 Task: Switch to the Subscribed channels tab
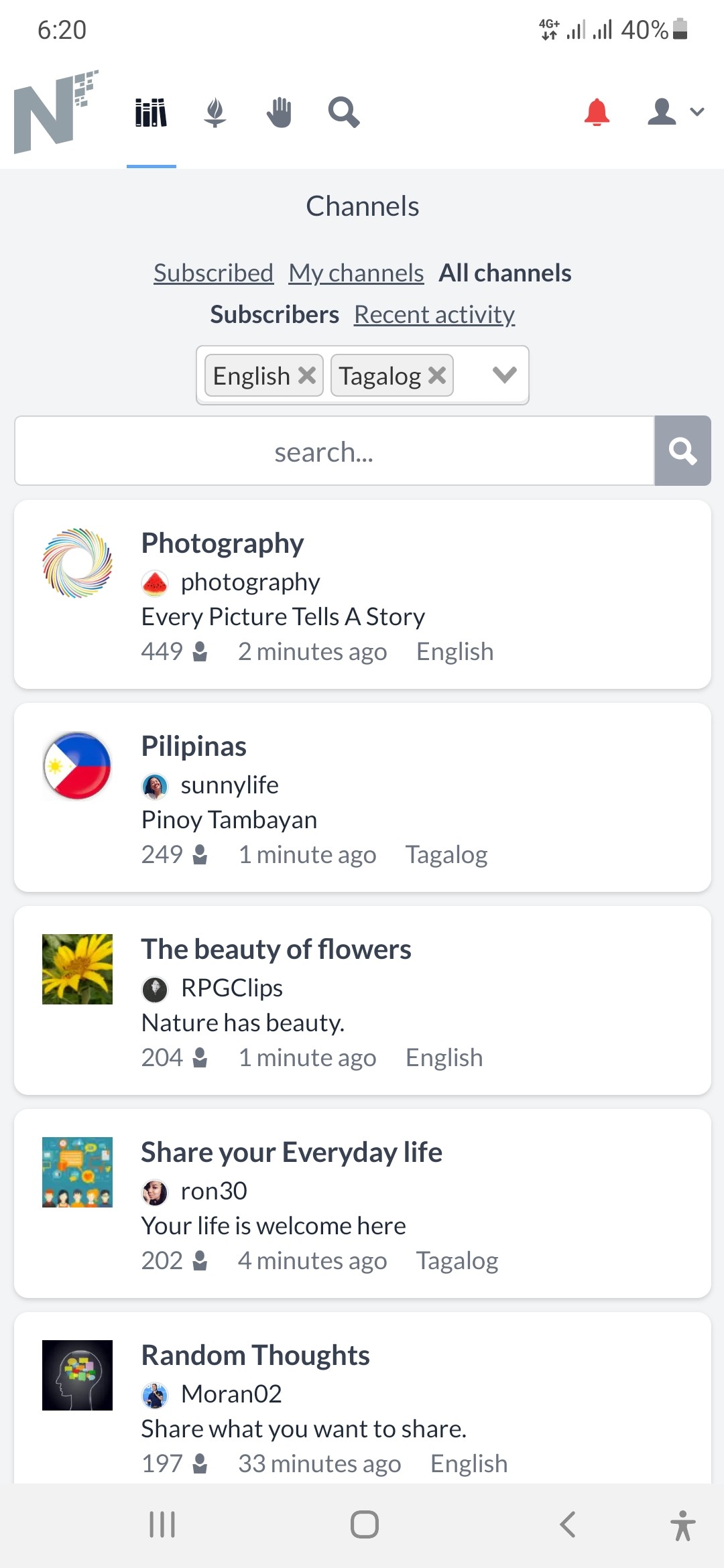(213, 273)
